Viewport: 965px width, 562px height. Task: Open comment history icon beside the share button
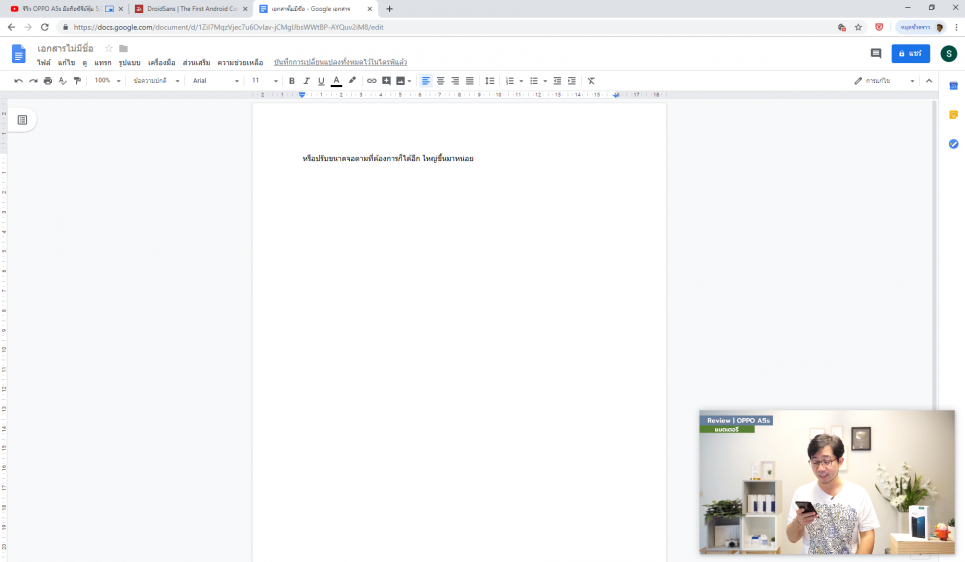click(876, 53)
